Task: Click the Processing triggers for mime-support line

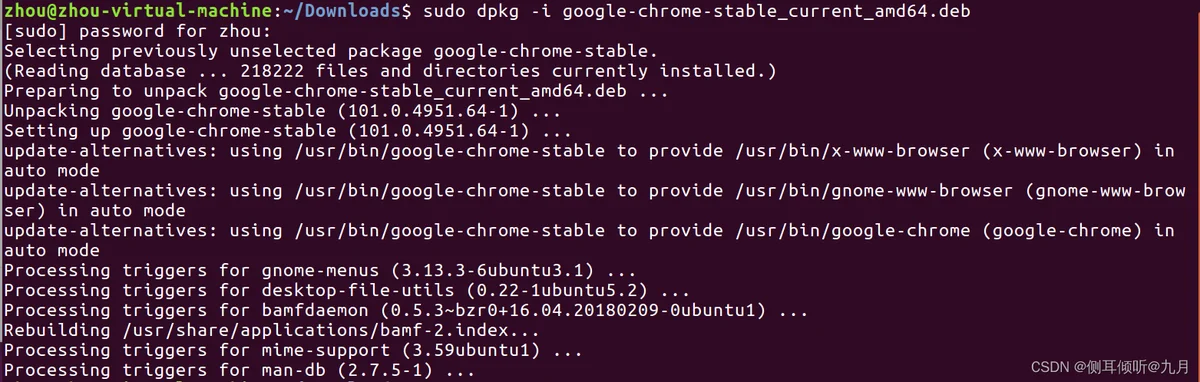Action: click(x=293, y=351)
